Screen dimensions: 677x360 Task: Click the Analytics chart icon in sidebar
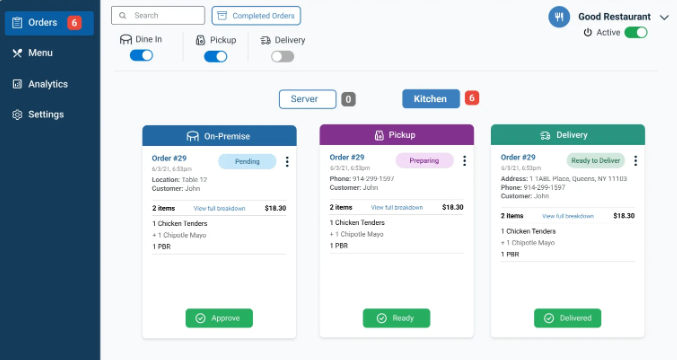(x=17, y=84)
